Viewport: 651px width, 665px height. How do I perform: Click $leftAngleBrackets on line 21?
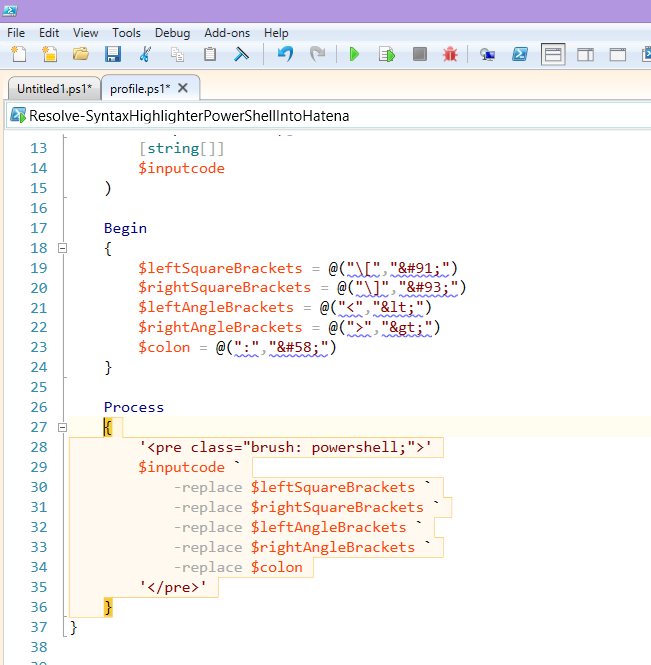pos(216,307)
